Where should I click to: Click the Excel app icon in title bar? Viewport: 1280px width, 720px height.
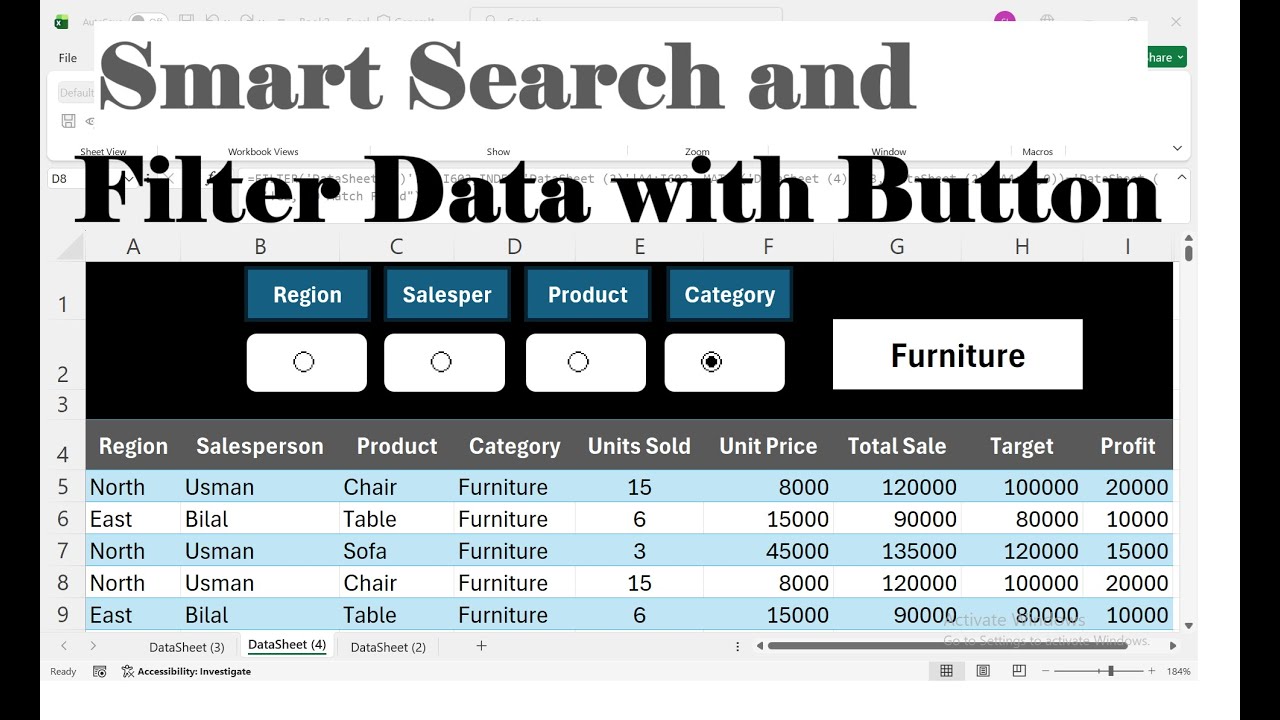62,22
